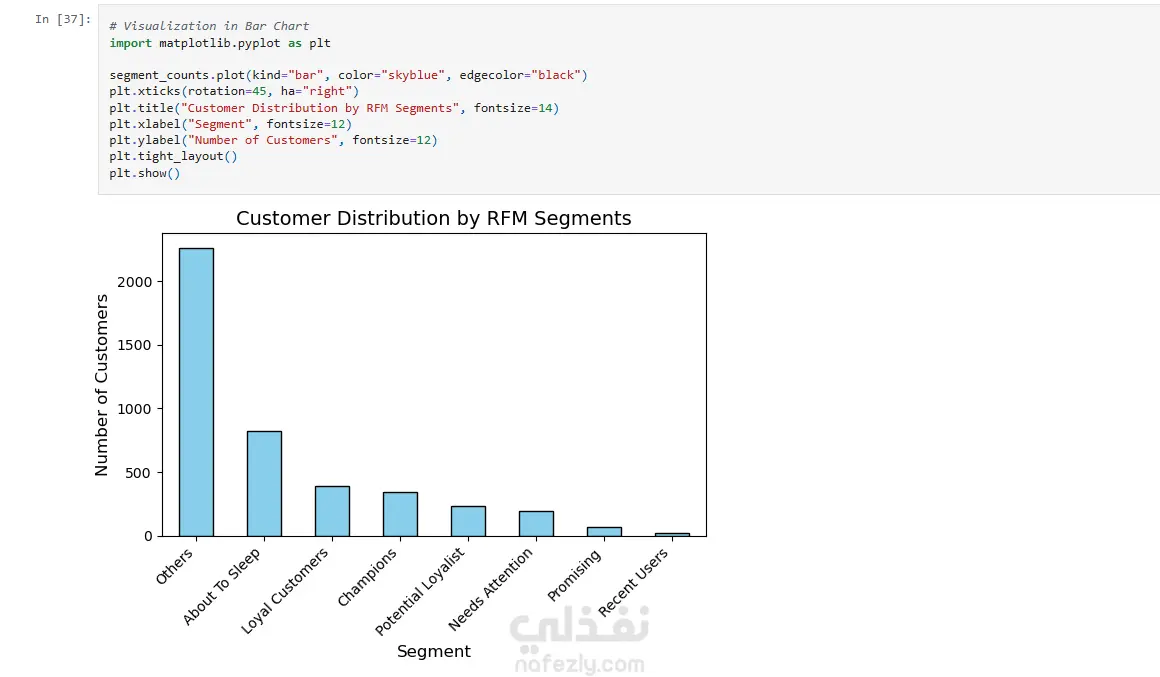Click the 1500 y-axis tick value
Screen dimensions: 1160x677
tap(135, 346)
